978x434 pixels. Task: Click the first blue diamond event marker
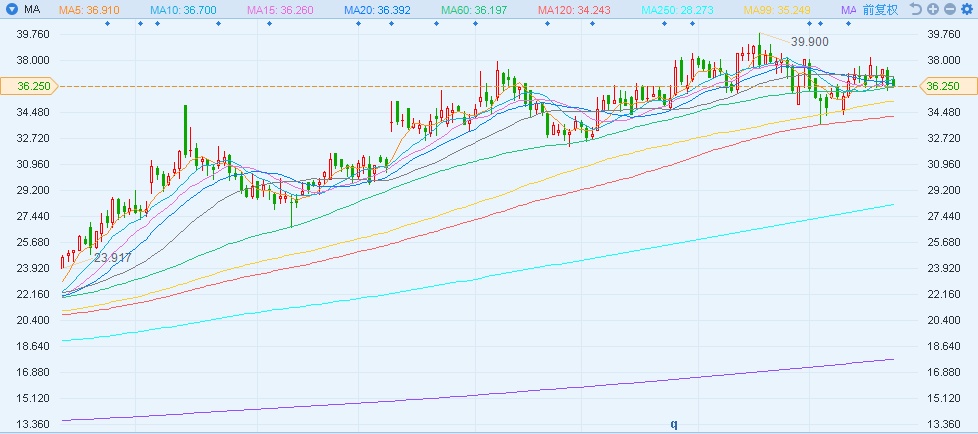click(x=107, y=22)
